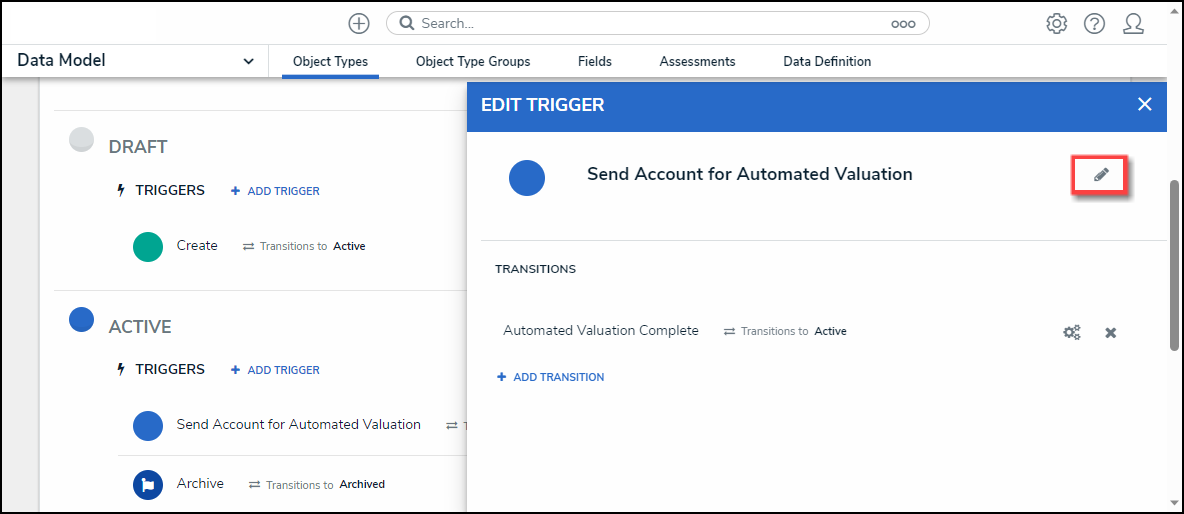Select the Data Definition tab
Image resolution: width=1184 pixels, height=514 pixels.
(827, 62)
